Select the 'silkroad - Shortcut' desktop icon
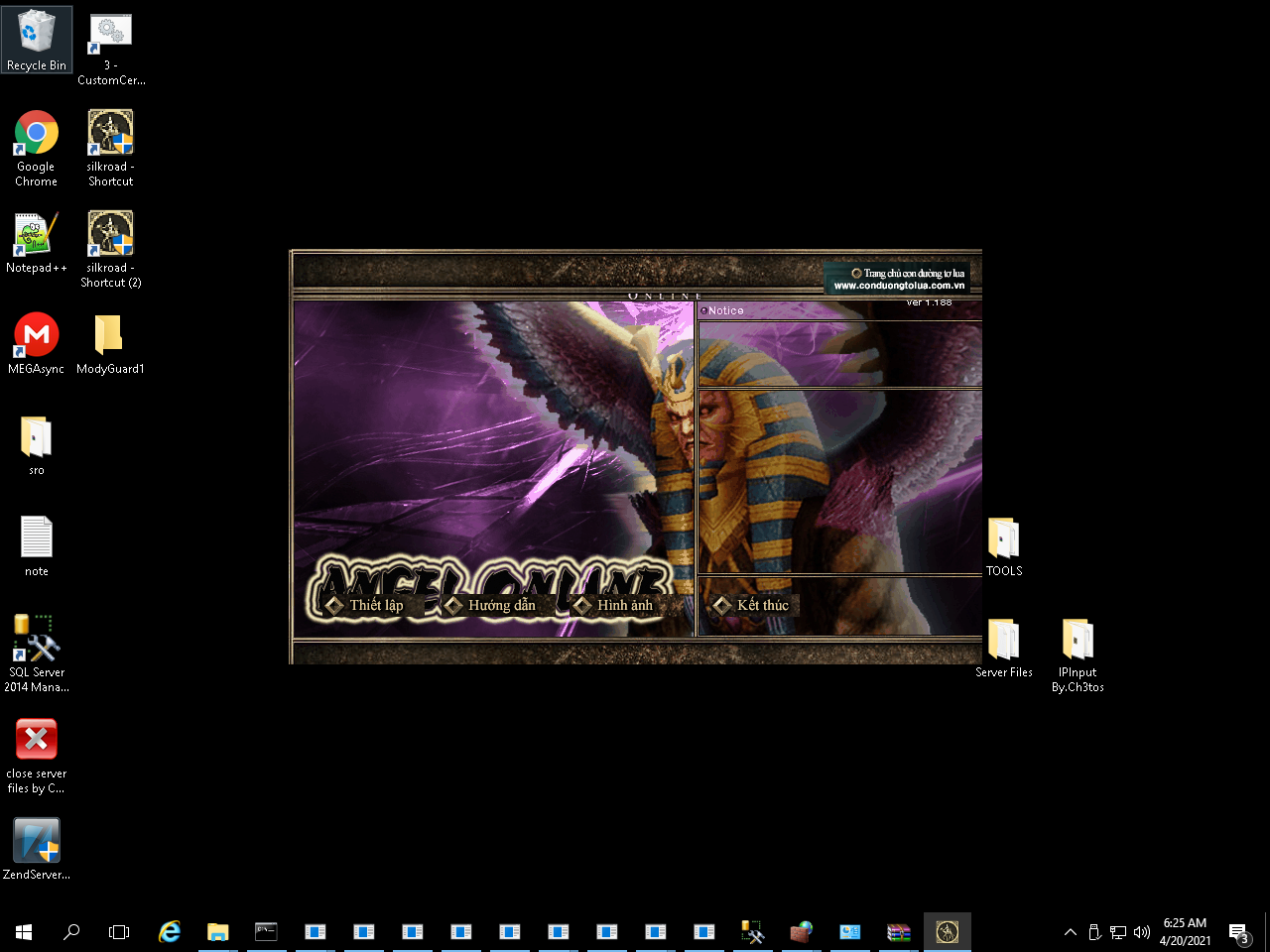 coord(111,149)
